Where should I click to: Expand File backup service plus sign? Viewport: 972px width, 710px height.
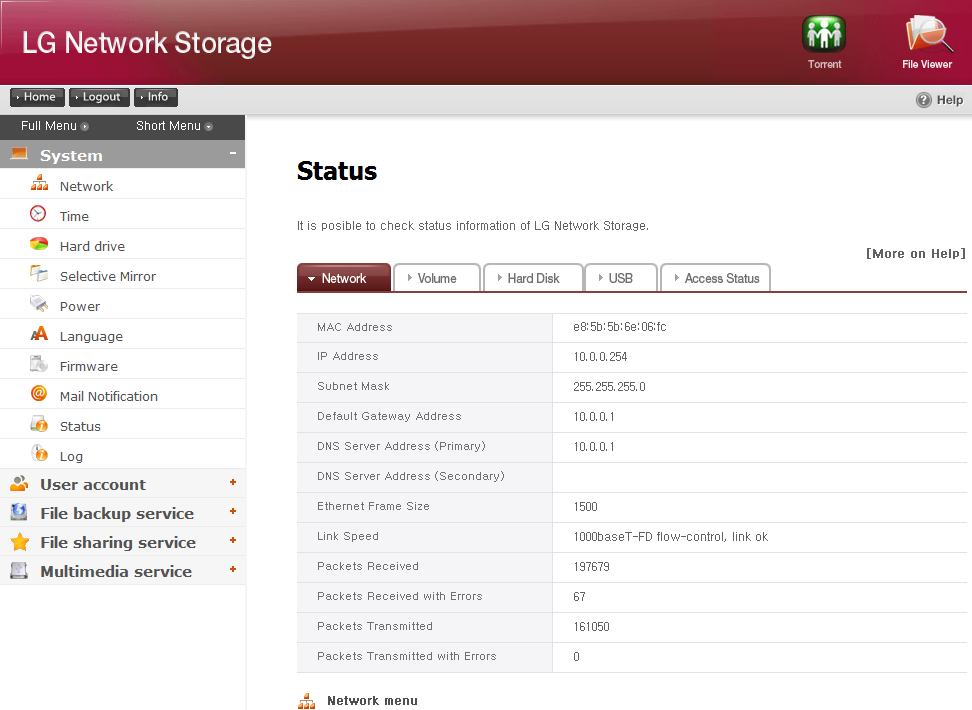click(233, 512)
